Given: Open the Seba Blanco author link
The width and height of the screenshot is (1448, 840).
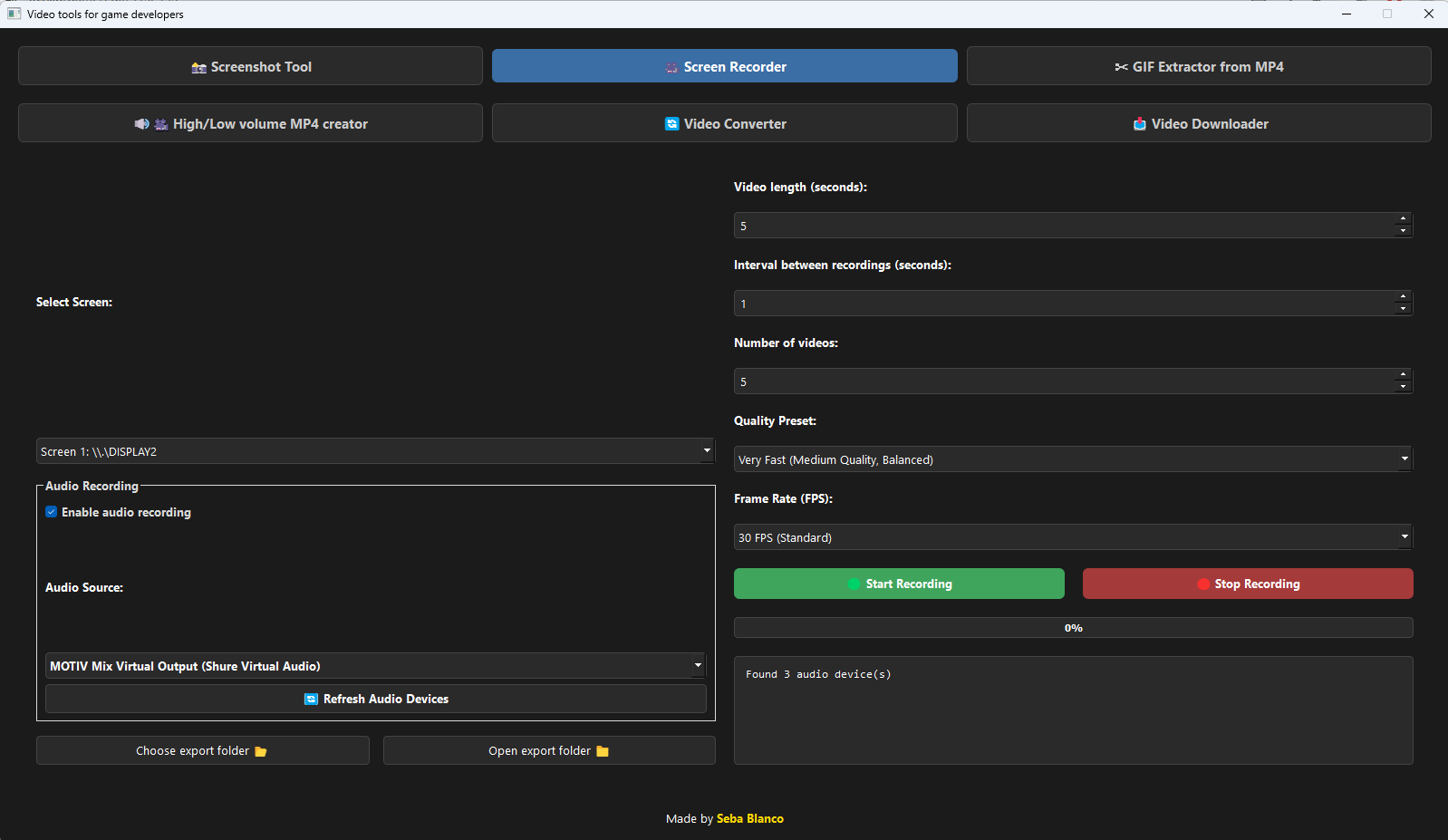Looking at the screenshot, I should point(750,818).
